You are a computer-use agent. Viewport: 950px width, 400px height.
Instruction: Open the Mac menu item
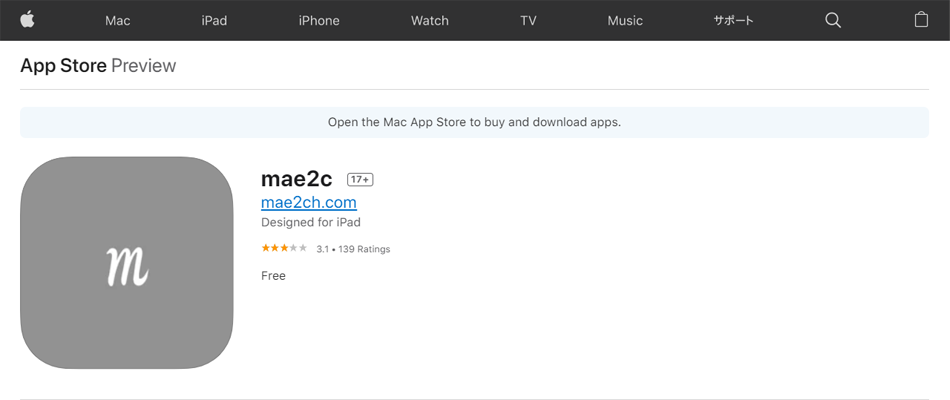118,21
